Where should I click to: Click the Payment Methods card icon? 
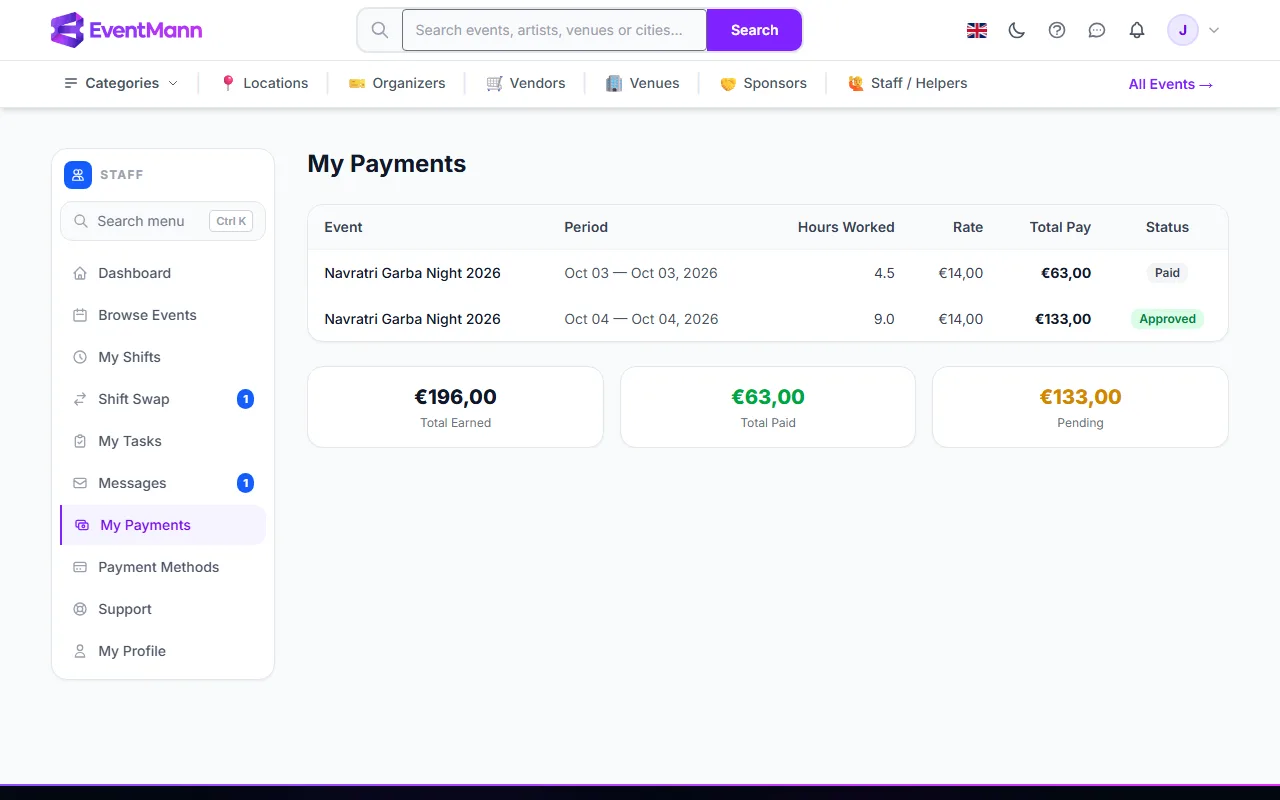[x=80, y=567]
